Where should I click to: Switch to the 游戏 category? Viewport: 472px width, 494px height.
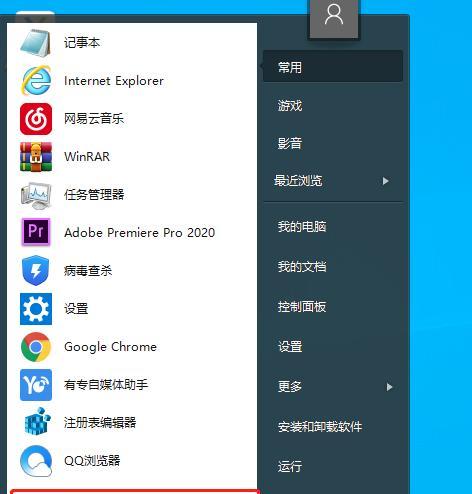pos(290,106)
